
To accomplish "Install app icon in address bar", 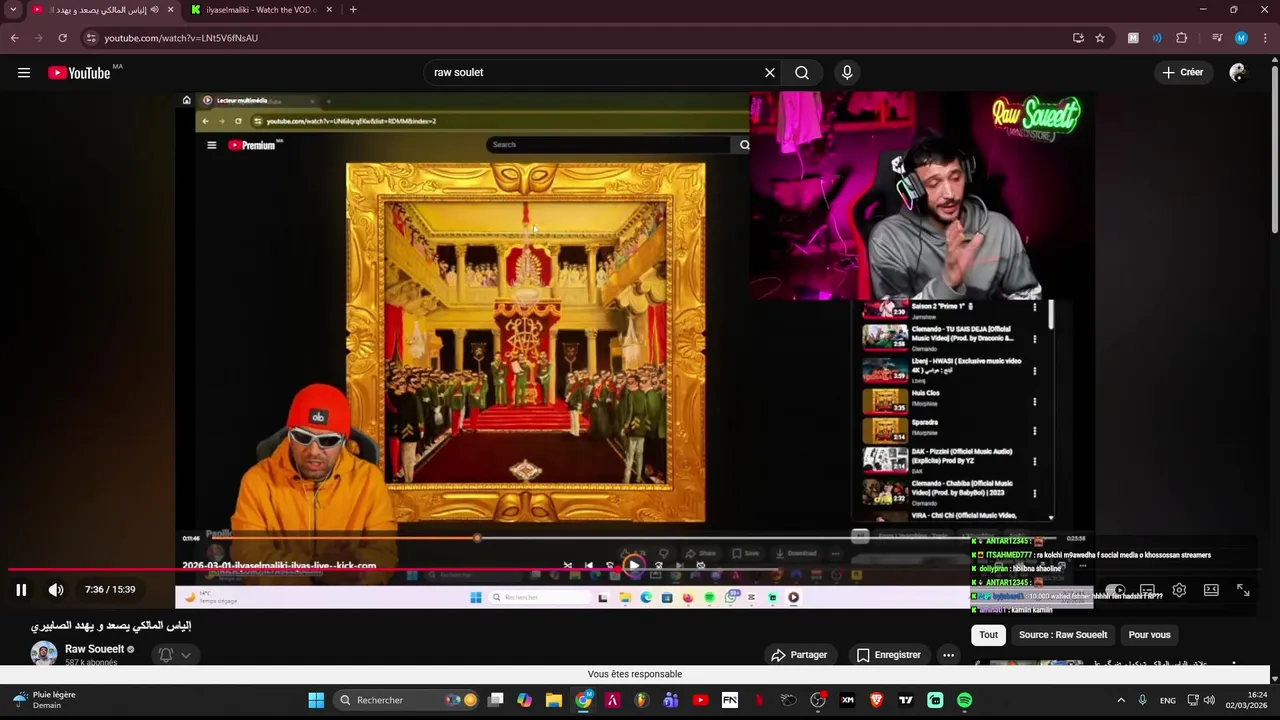I will point(1078,38).
